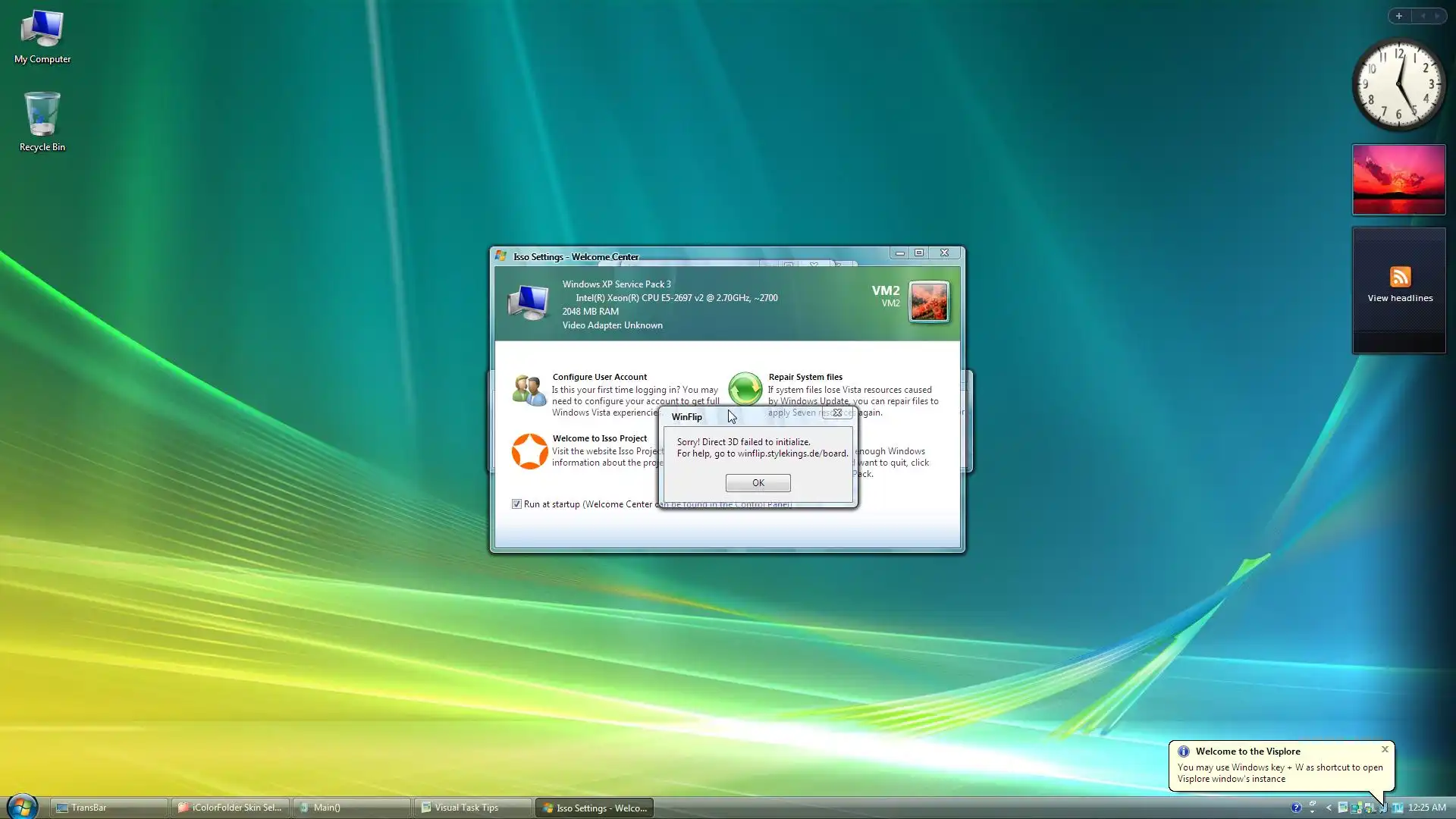
Task: Click the sidebar plus button to add gadgets
Action: click(x=1399, y=16)
